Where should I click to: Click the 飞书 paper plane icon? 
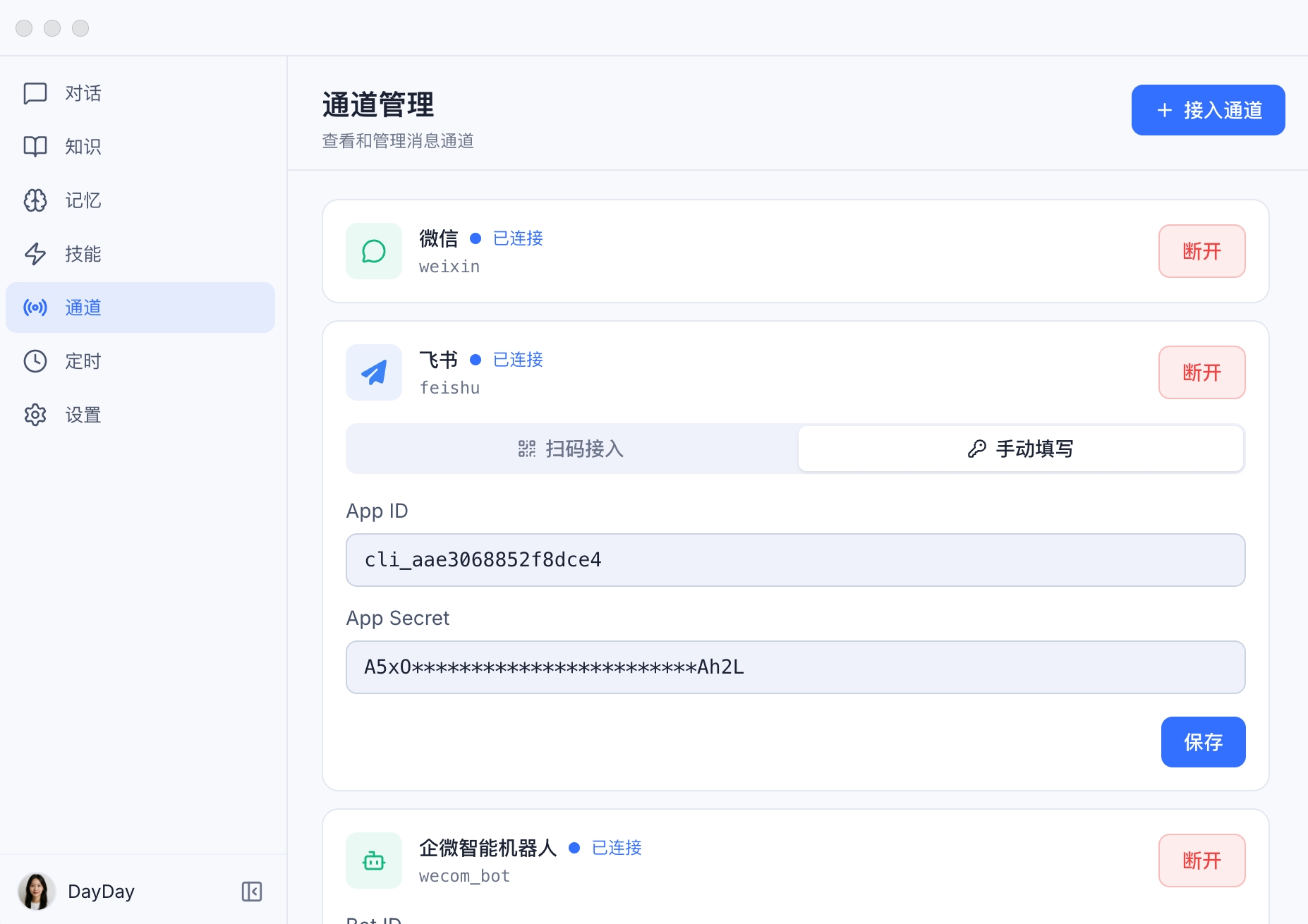374,372
